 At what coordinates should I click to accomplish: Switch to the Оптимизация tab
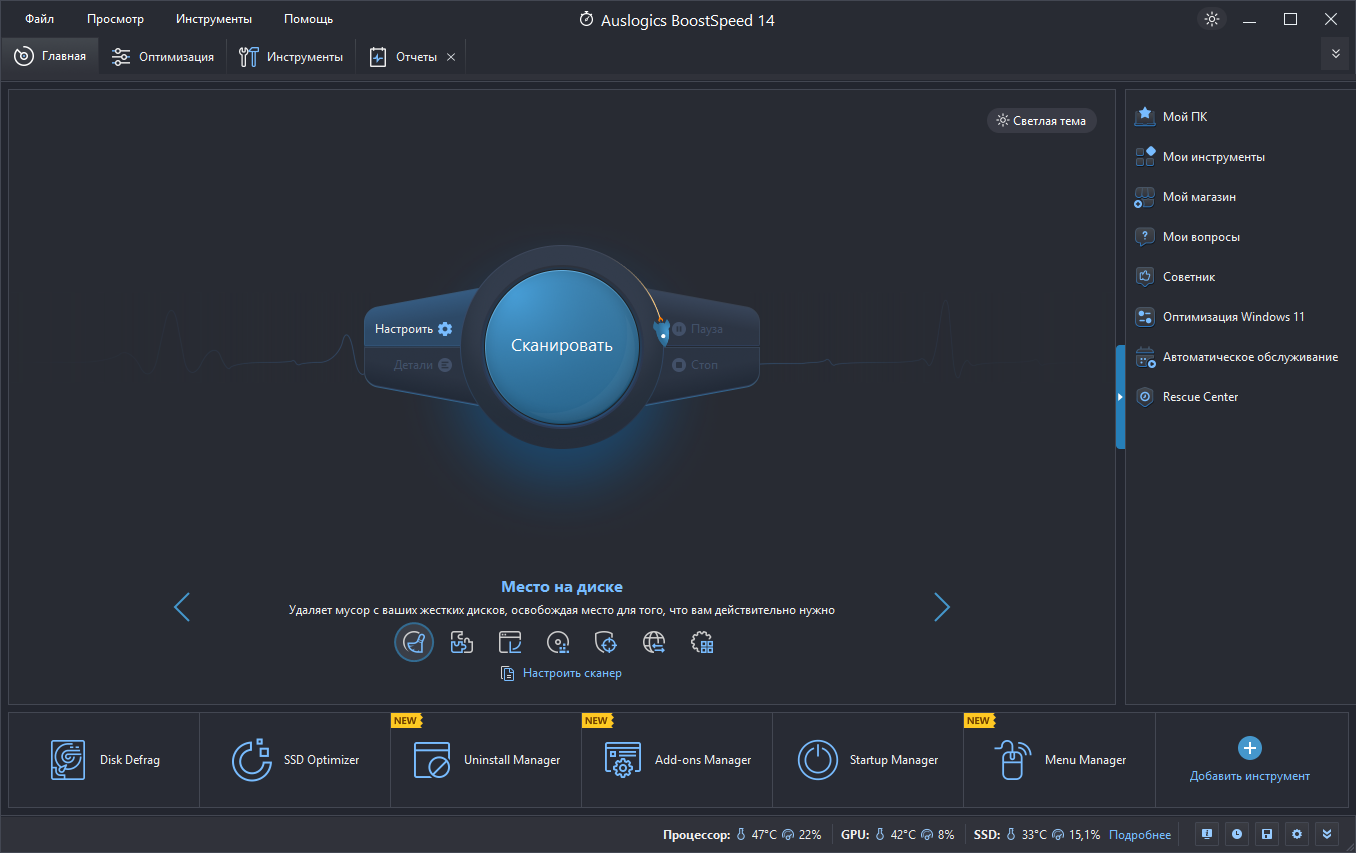[x=163, y=57]
